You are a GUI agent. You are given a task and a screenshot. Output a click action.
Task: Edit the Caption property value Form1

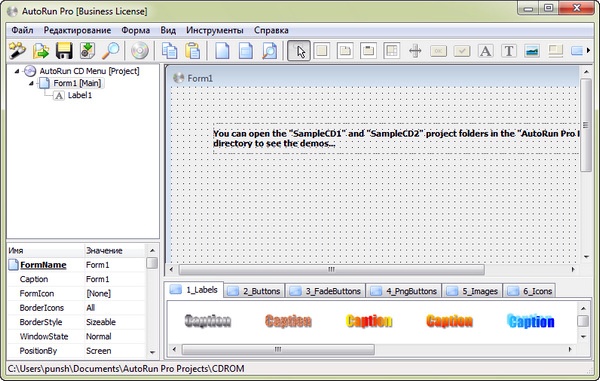[x=114, y=279]
